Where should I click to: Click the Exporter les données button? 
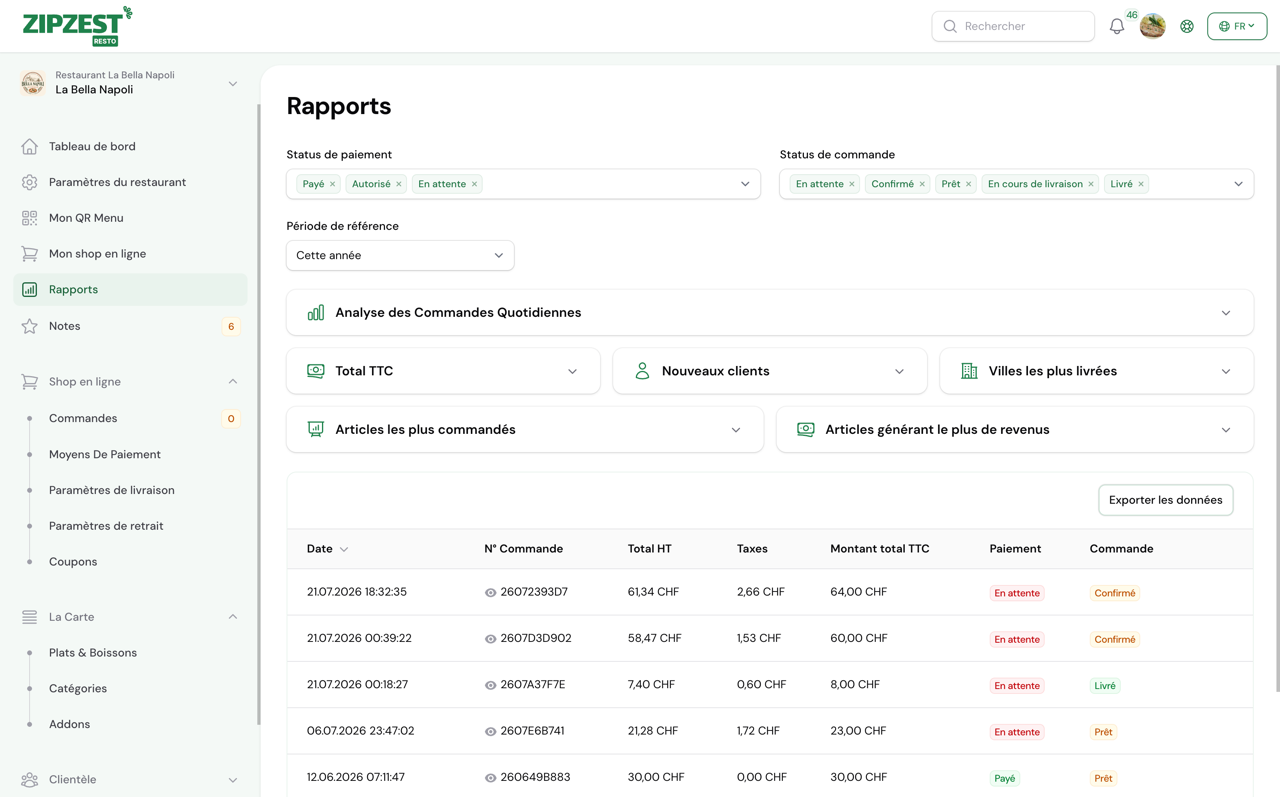click(x=1165, y=500)
